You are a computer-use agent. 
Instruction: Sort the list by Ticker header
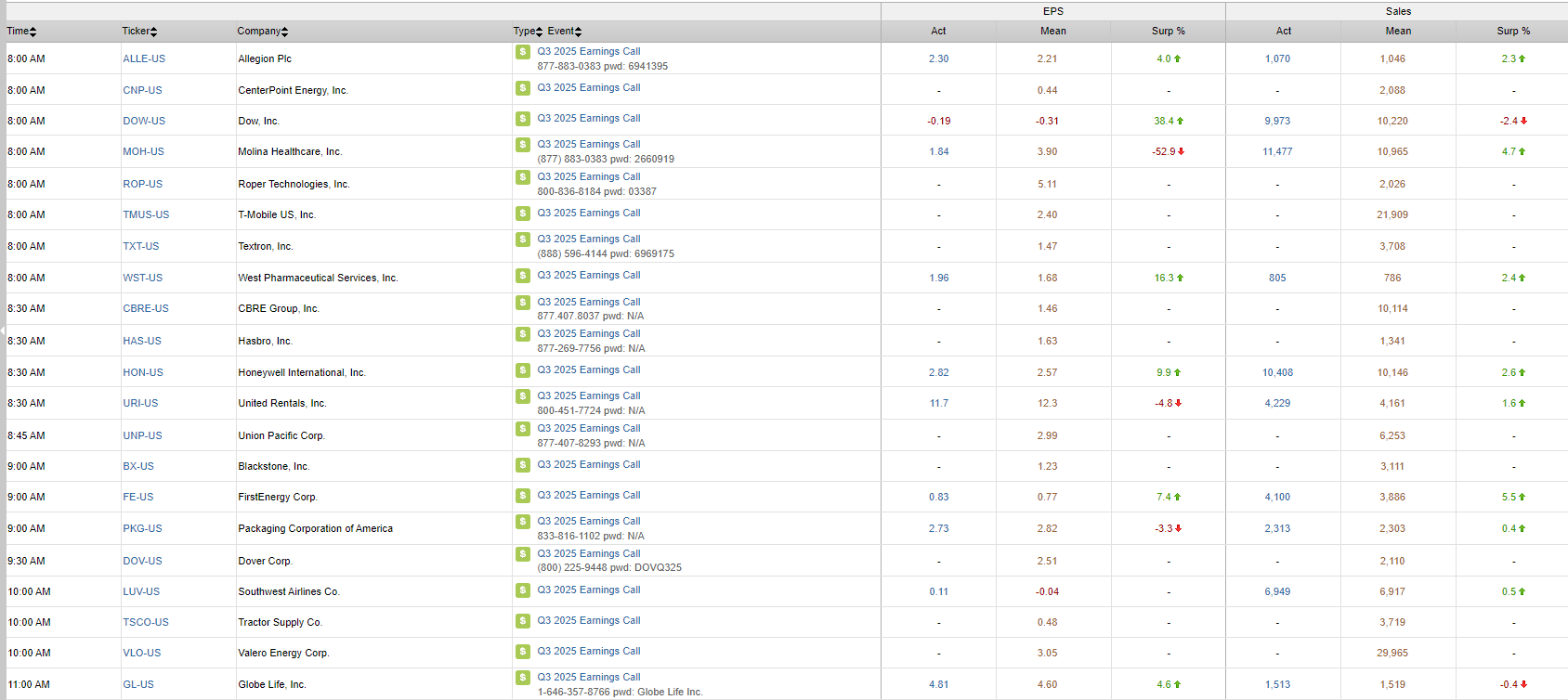139,32
